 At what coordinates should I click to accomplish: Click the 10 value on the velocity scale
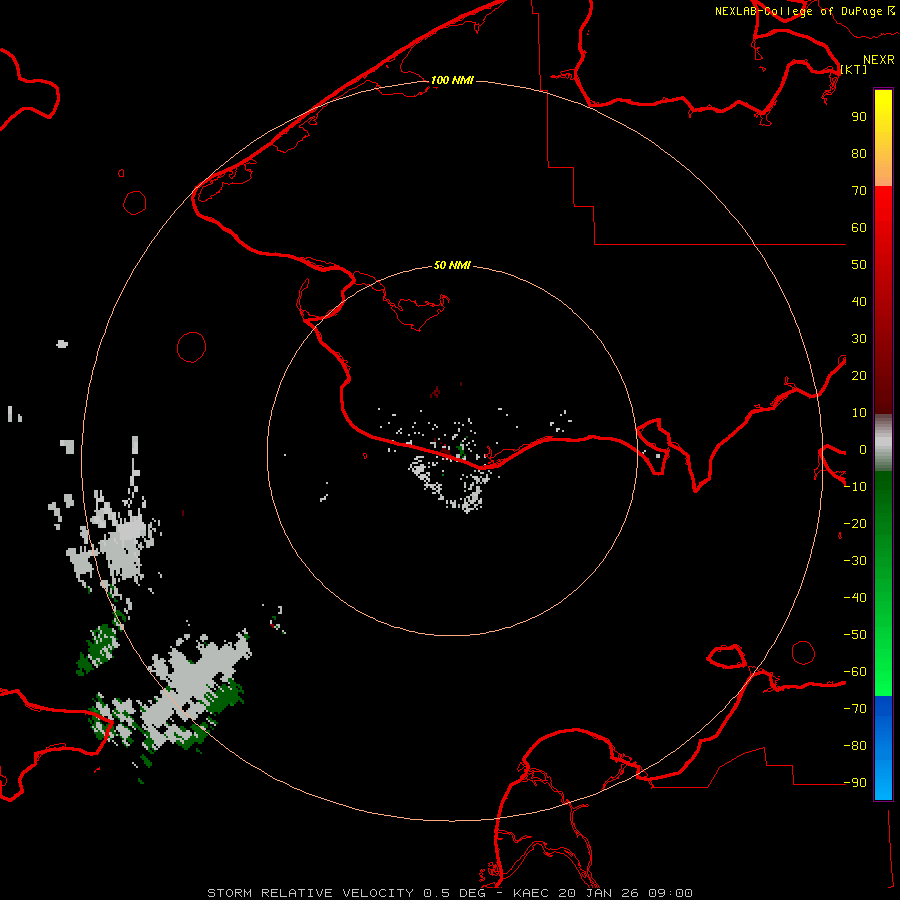[859, 413]
